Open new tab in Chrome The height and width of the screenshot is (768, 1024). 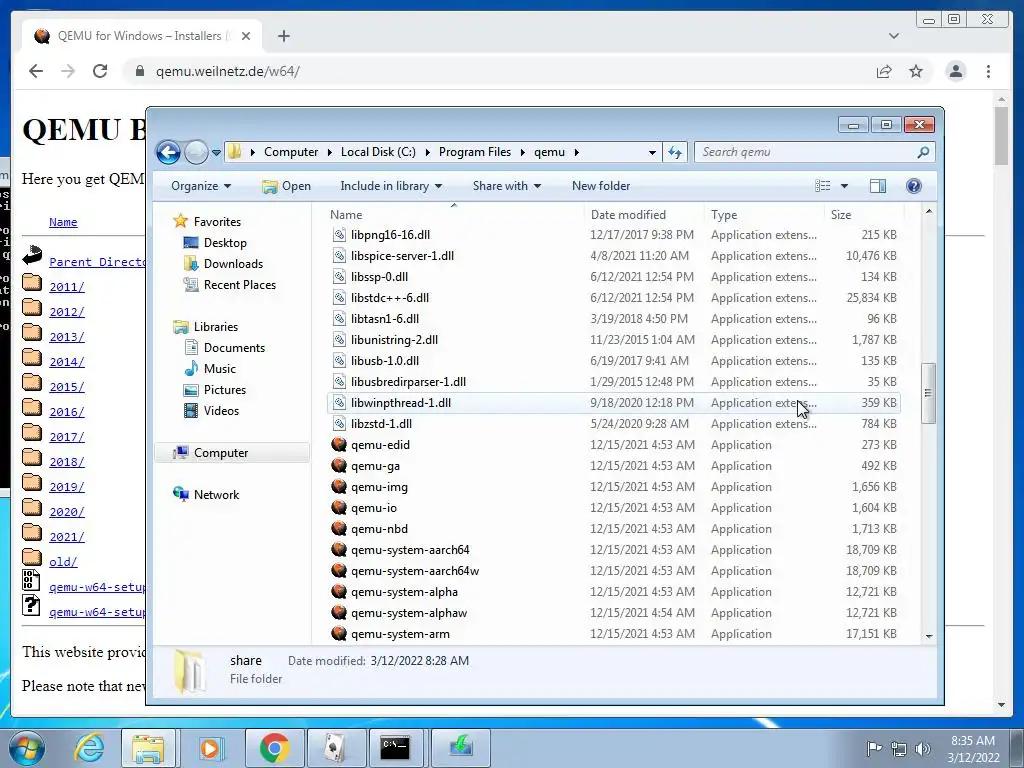click(x=283, y=36)
